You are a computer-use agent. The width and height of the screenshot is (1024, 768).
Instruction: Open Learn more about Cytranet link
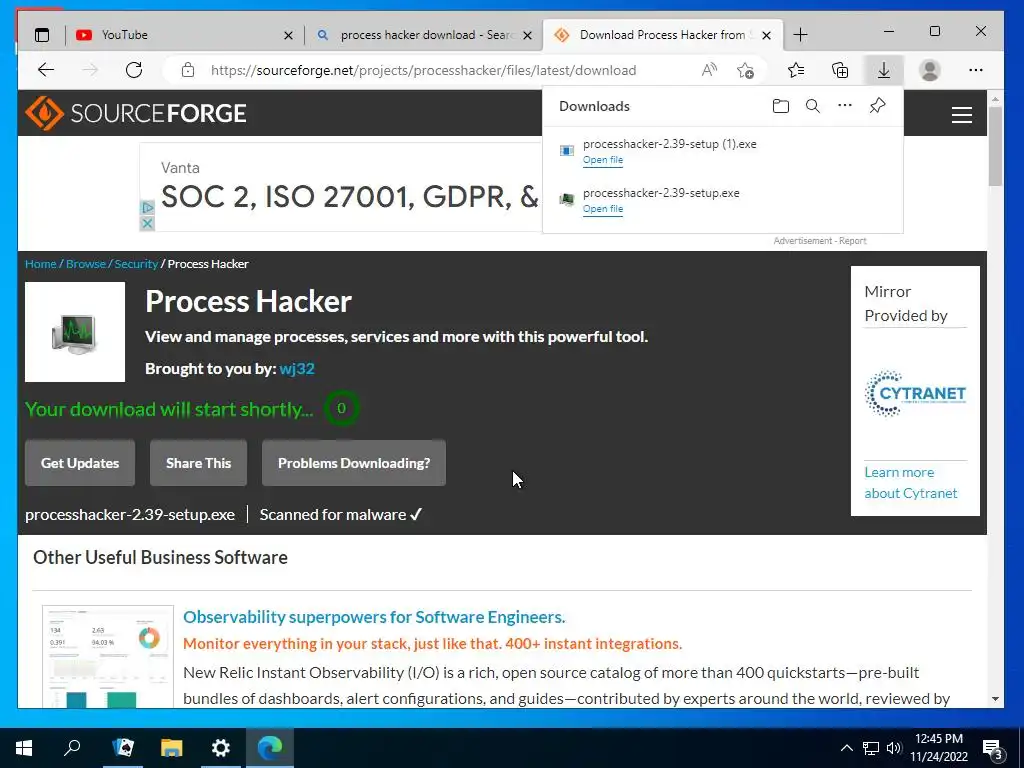click(x=910, y=483)
